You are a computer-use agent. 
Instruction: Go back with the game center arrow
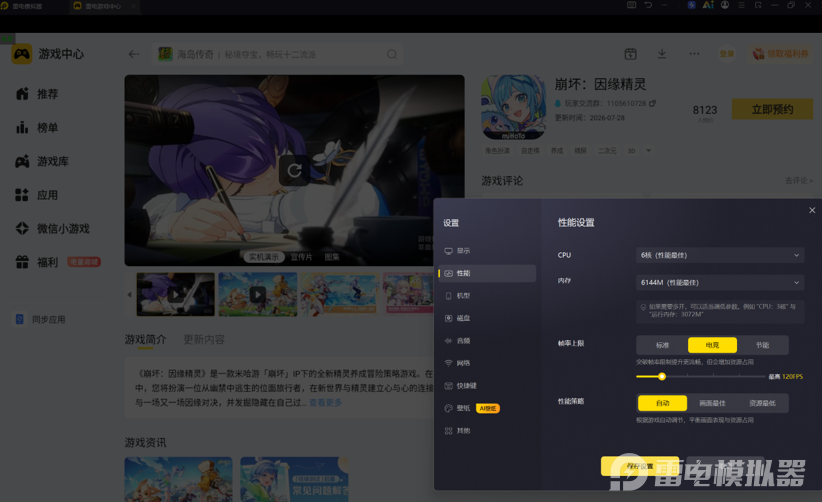click(x=134, y=54)
